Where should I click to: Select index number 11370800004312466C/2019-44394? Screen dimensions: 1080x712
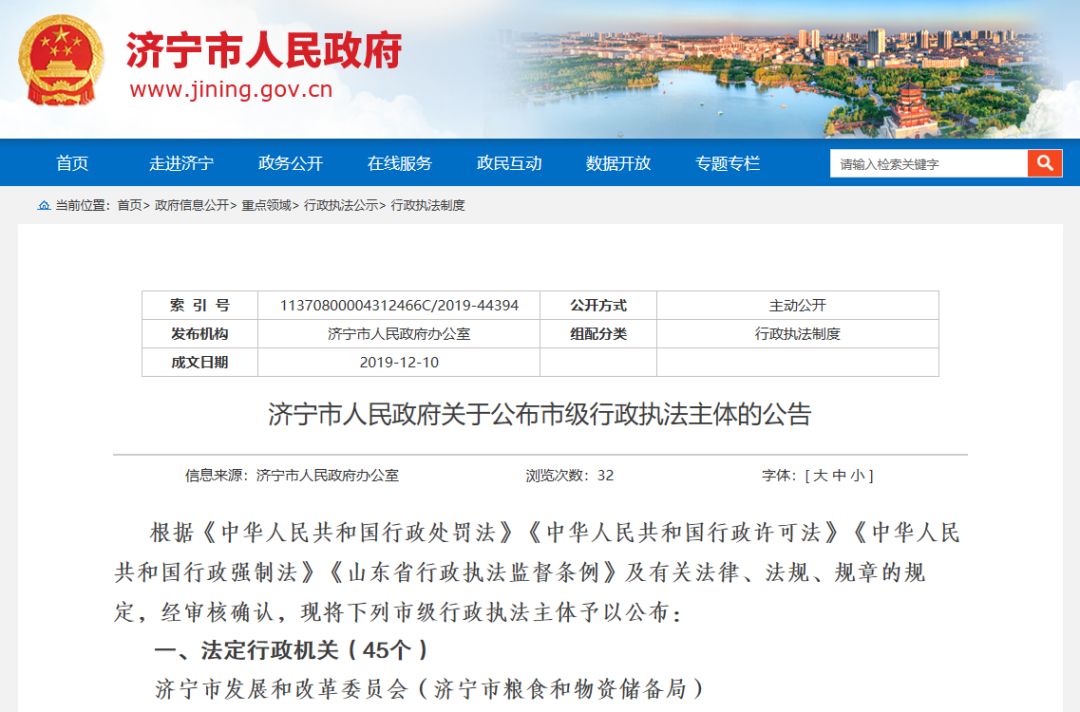coord(399,305)
